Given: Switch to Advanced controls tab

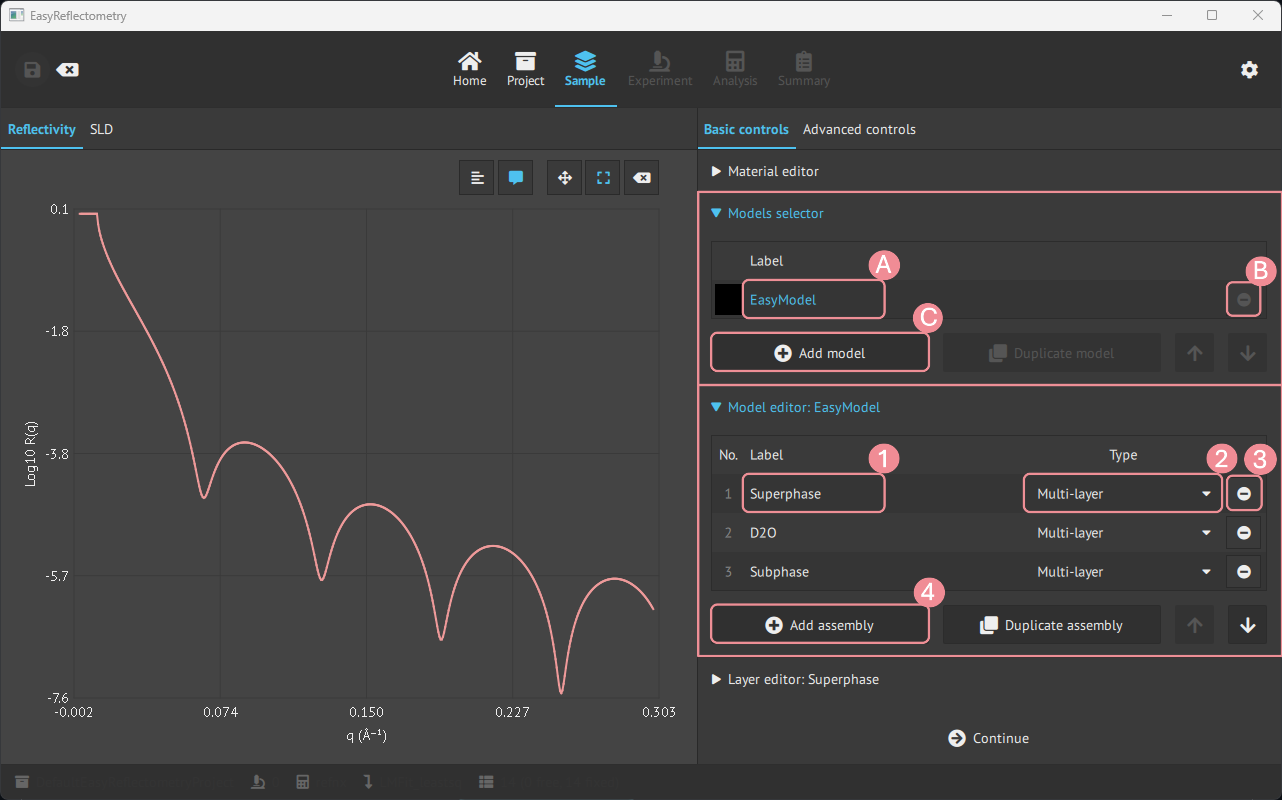Looking at the screenshot, I should pyautogui.click(x=859, y=129).
